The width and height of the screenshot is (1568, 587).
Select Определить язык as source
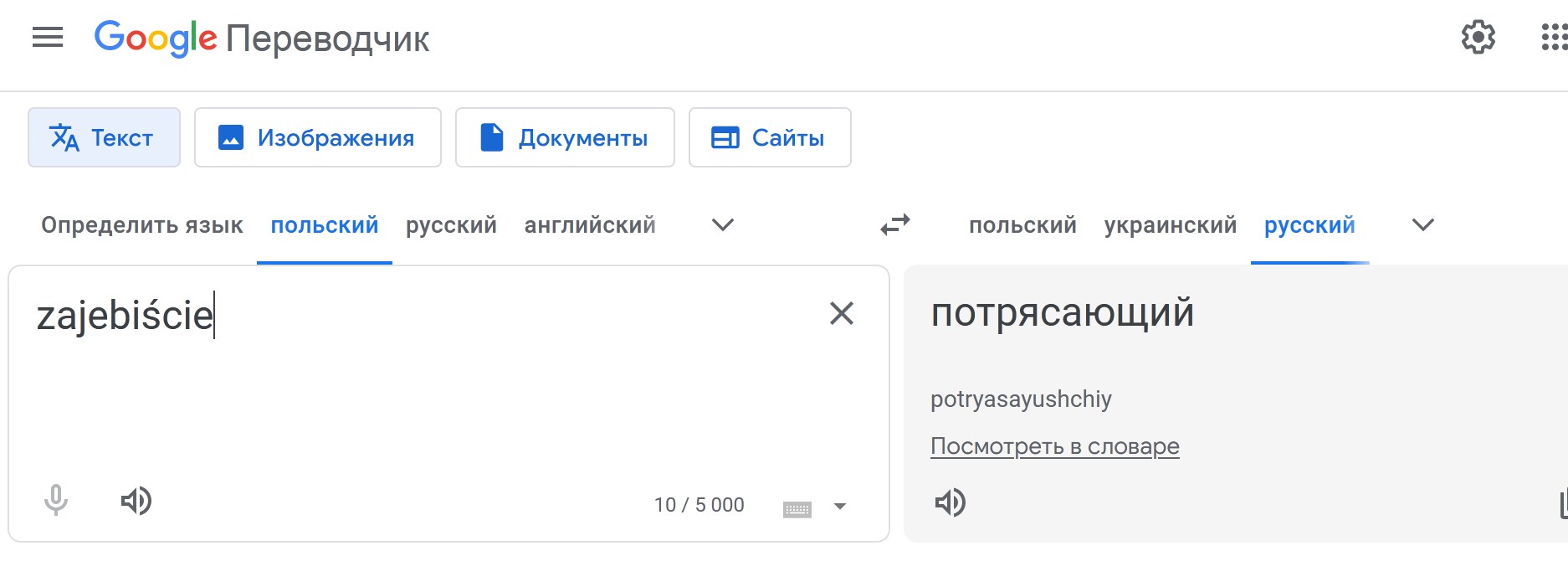pyautogui.click(x=141, y=225)
